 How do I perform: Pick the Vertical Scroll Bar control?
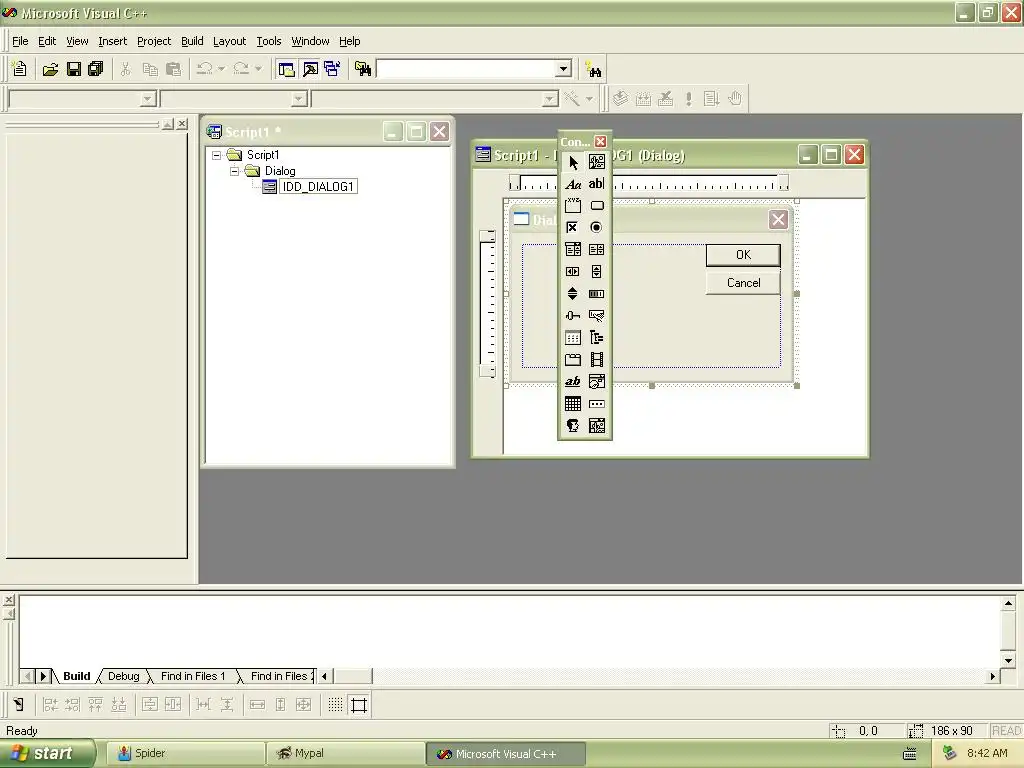tap(596, 272)
